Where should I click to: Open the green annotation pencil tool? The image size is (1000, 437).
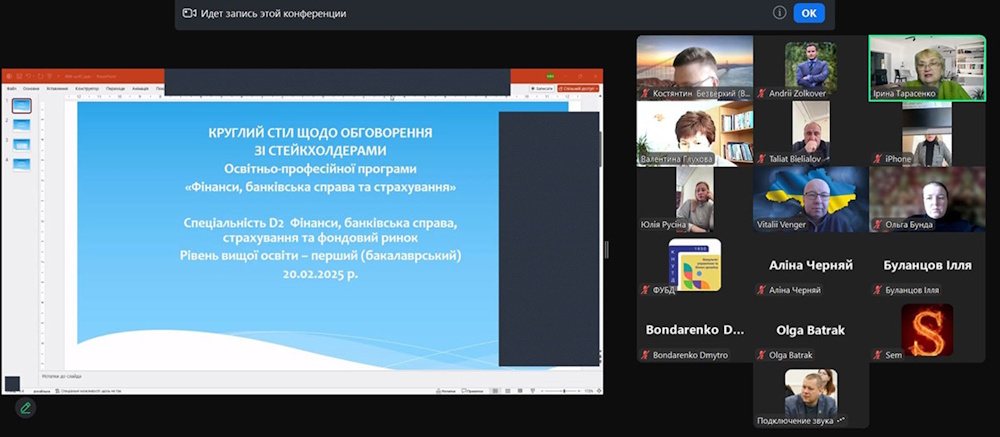pos(25,407)
